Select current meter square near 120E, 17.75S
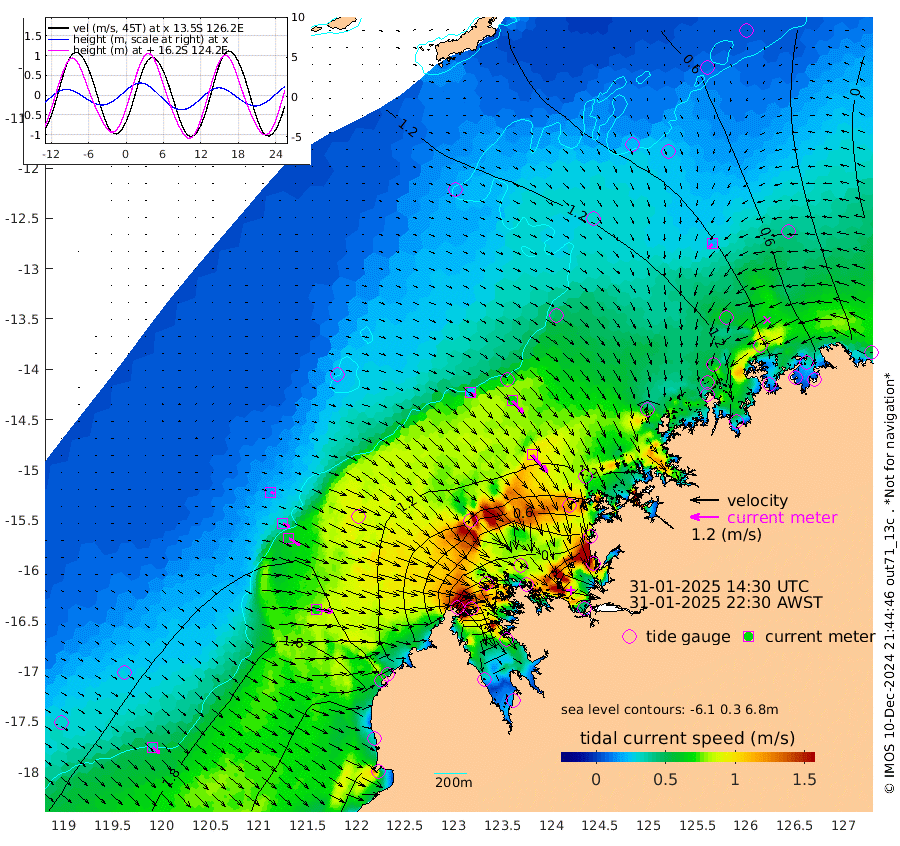 [152, 747]
